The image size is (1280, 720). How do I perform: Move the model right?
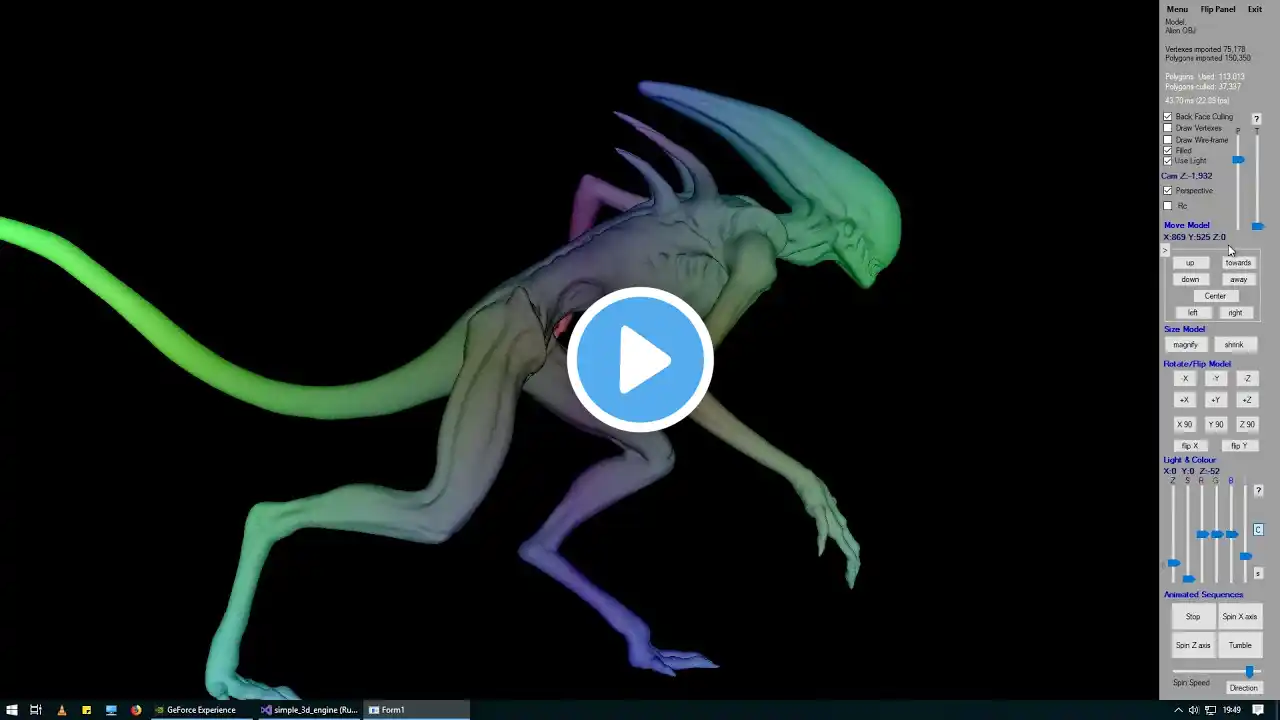[1235, 313]
